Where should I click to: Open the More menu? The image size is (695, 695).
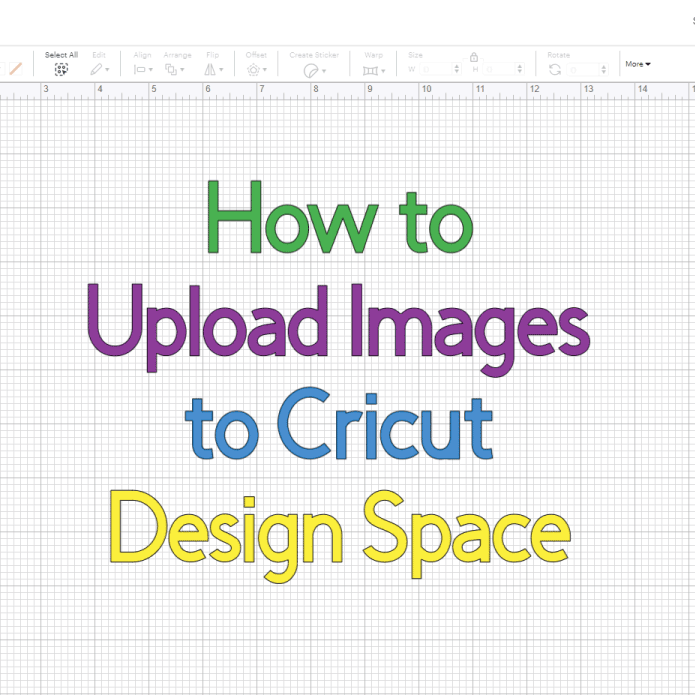coord(638,64)
